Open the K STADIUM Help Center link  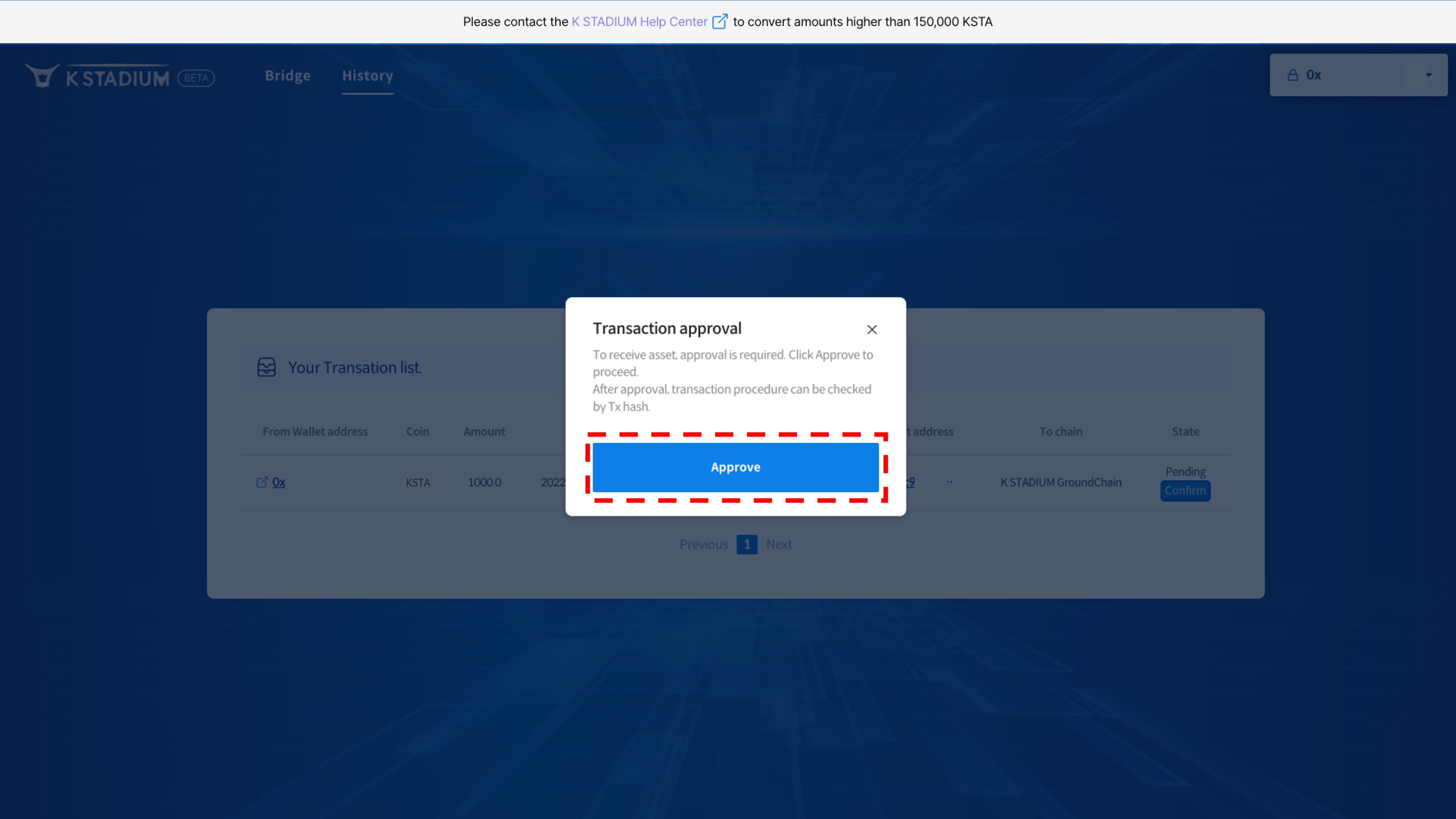tap(639, 22)
